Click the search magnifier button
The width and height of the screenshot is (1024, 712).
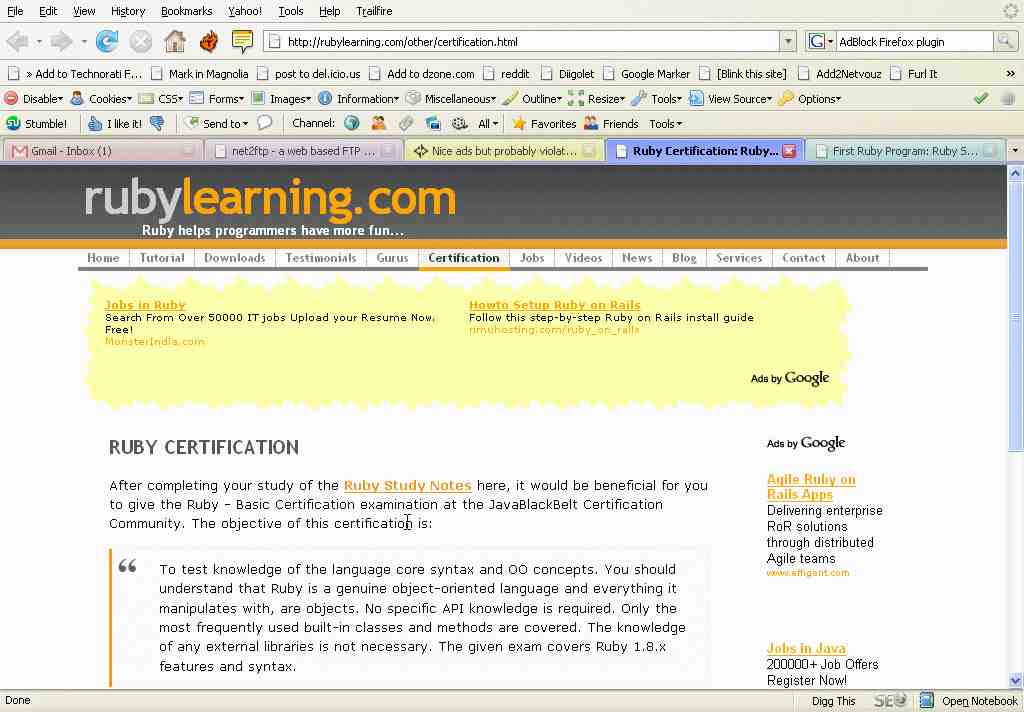coord(1006,42)
